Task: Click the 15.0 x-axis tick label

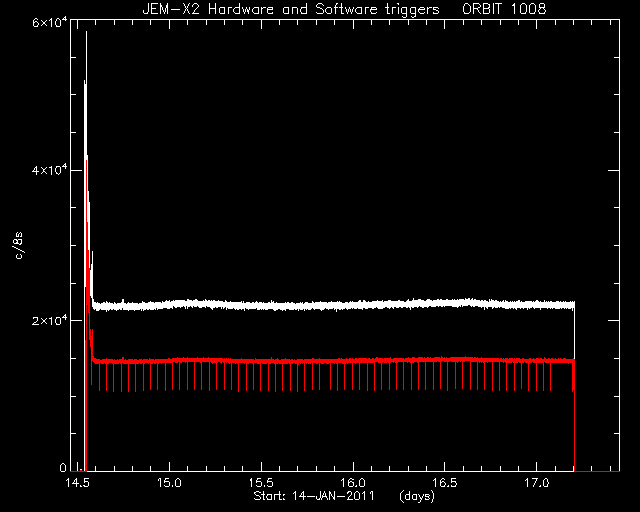Action: click(x=169, y=483)
